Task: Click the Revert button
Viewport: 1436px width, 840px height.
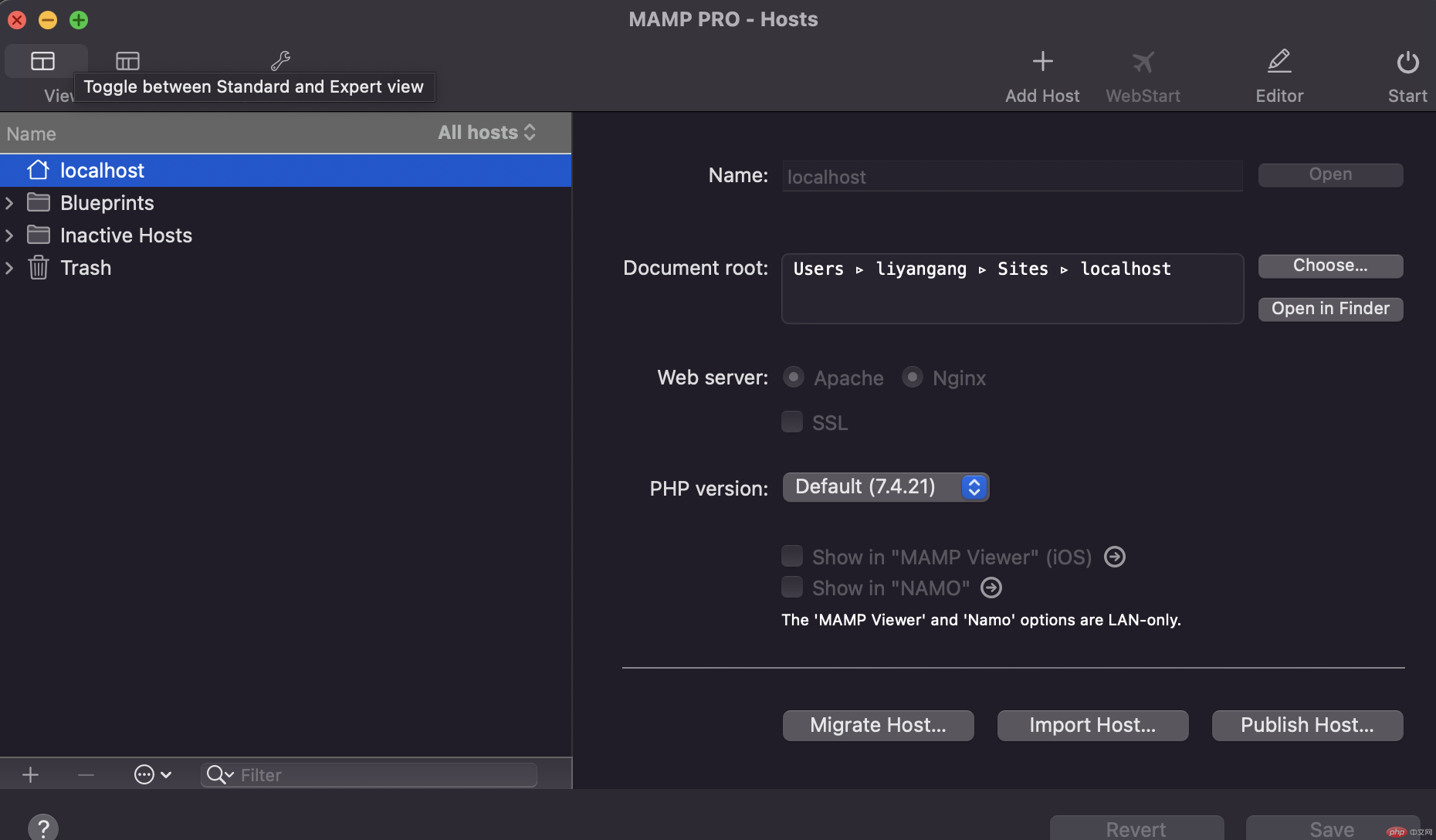Action: [x=1136, y=828]
